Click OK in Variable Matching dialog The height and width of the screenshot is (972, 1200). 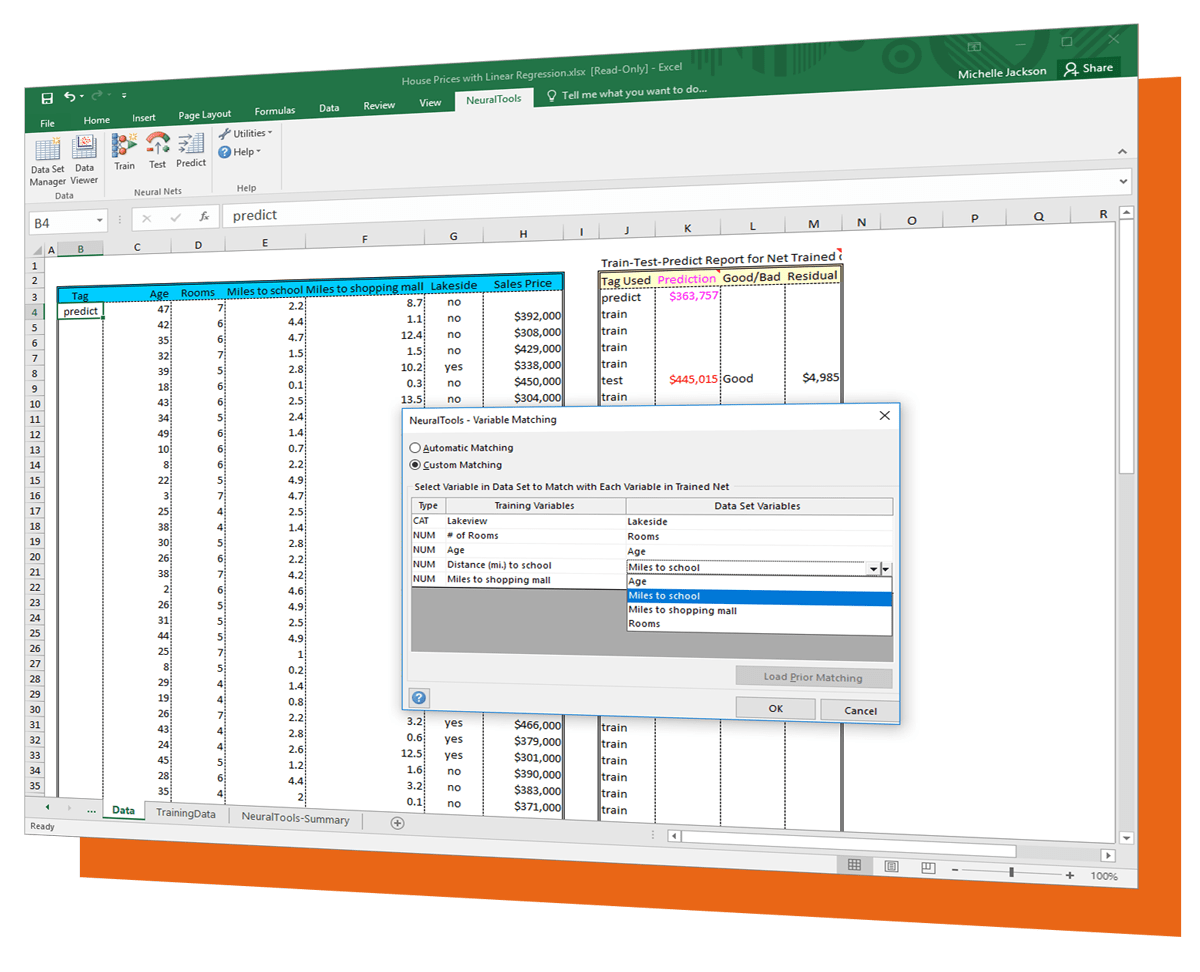pyautogui.click(x=775, y=708)
